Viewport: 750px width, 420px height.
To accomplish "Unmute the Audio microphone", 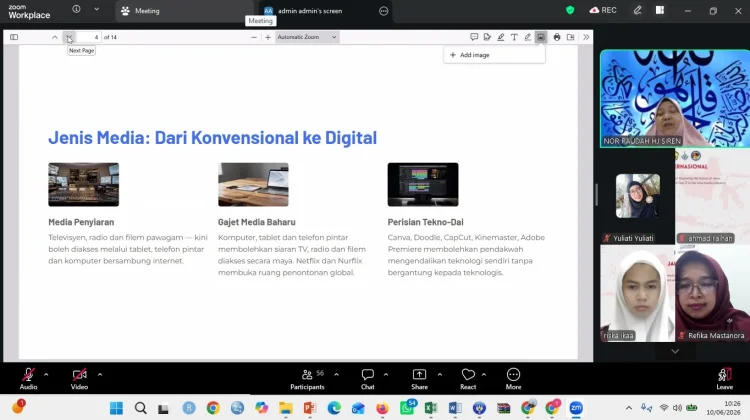I will [28, 379].
